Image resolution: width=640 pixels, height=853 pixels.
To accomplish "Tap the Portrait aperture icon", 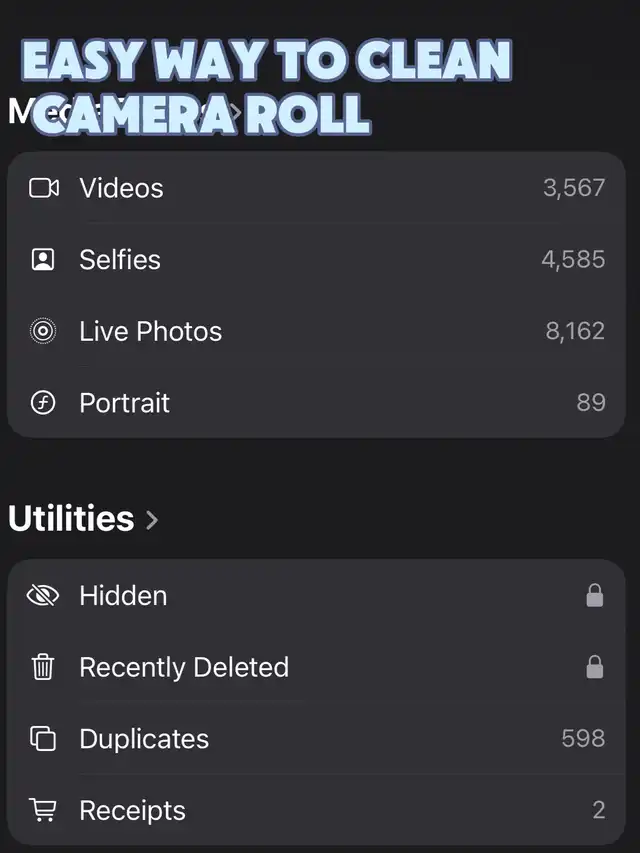I will coord(43,404).
